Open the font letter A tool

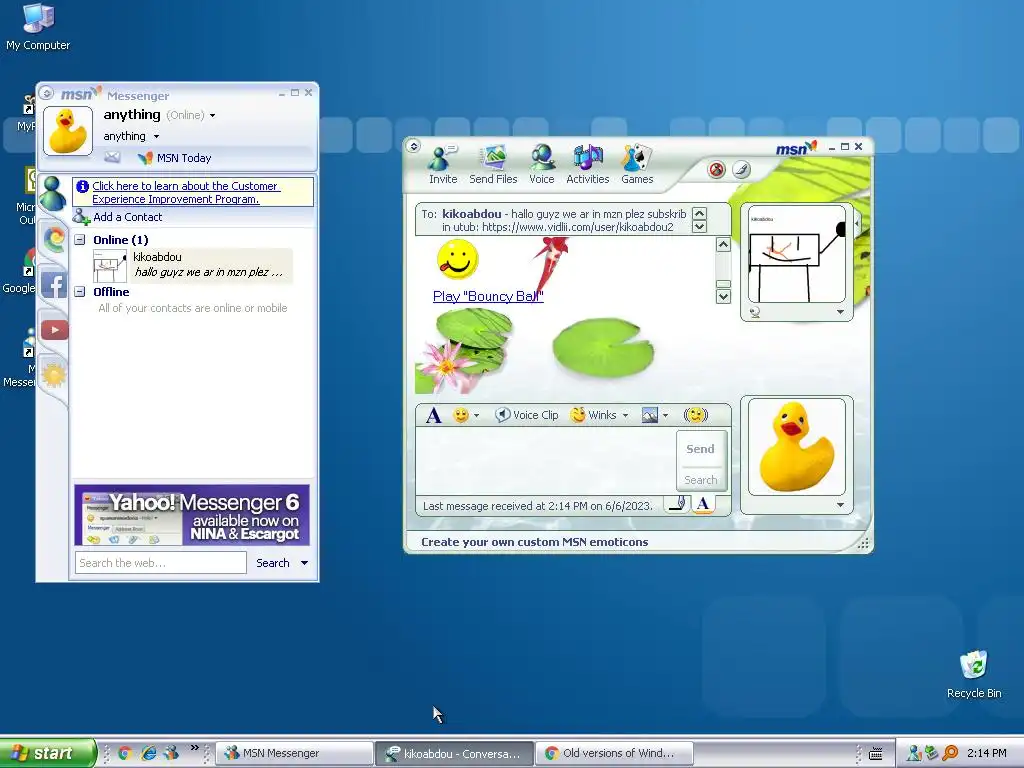[x=433, y=415]
